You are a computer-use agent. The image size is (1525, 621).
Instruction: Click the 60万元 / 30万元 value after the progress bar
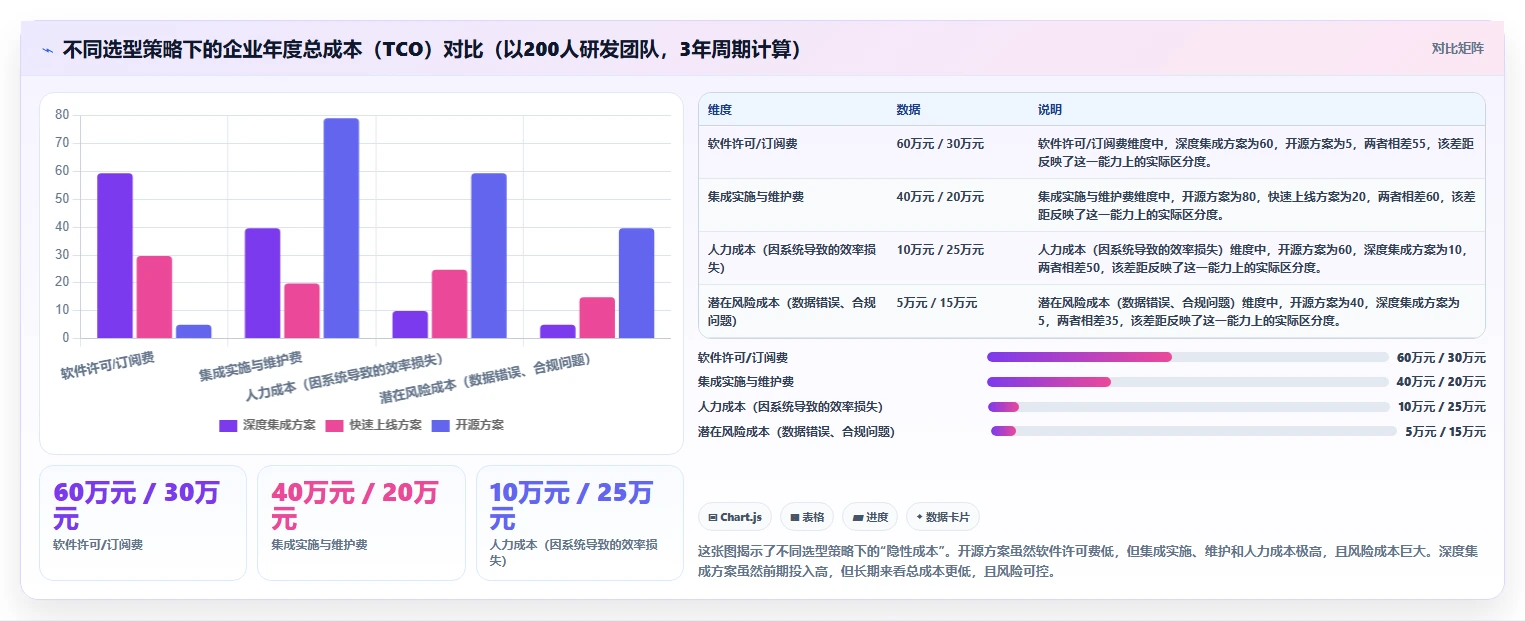(1441, 357)
